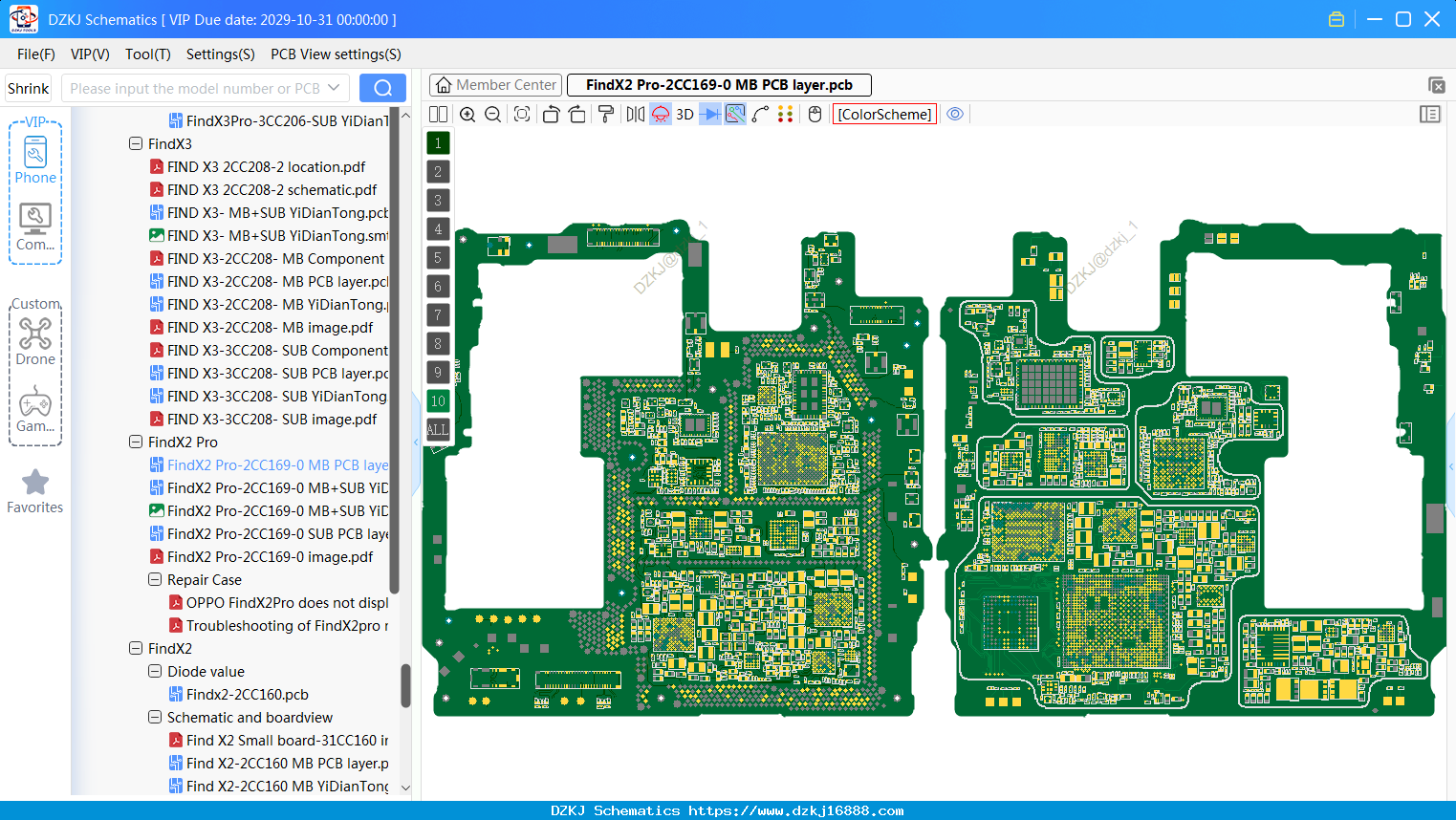Open the Settings(S) menu
Viewport: 1456px width, 820px height.
pos(221,54)
